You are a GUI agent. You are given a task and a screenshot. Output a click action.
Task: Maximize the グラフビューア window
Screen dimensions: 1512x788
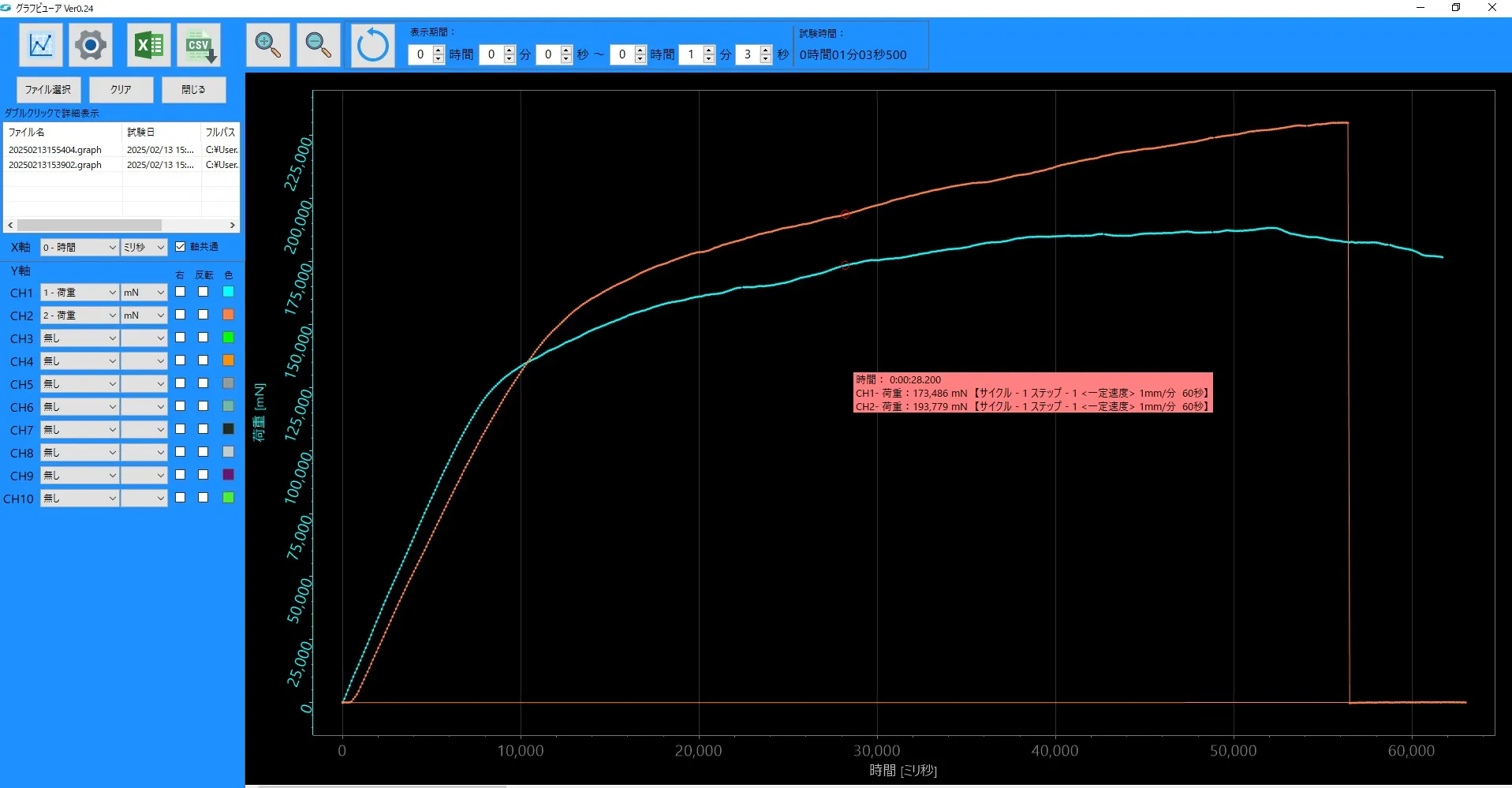tap(1456, 8)
